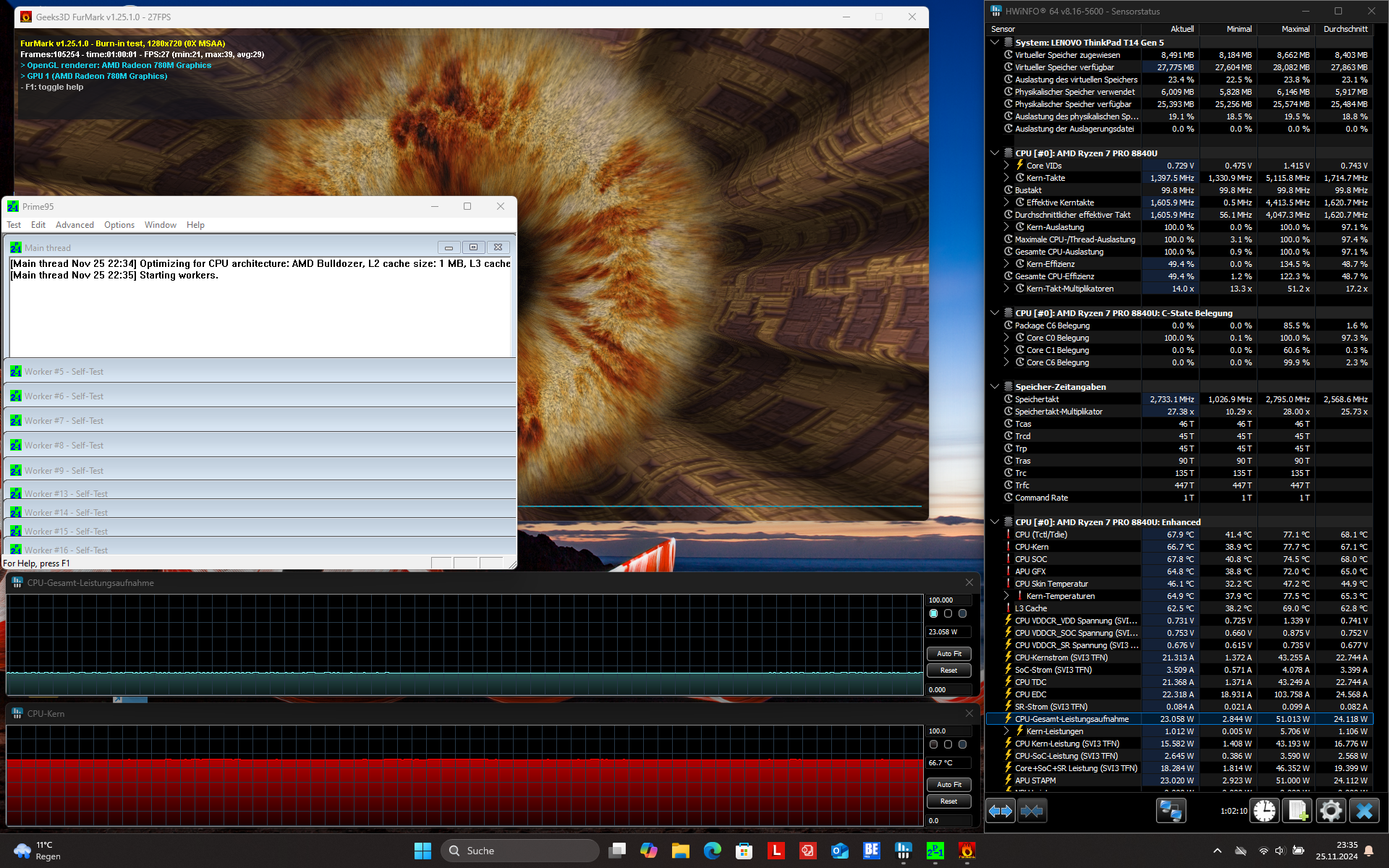Open the Prime95 taskbar icon

935,851
